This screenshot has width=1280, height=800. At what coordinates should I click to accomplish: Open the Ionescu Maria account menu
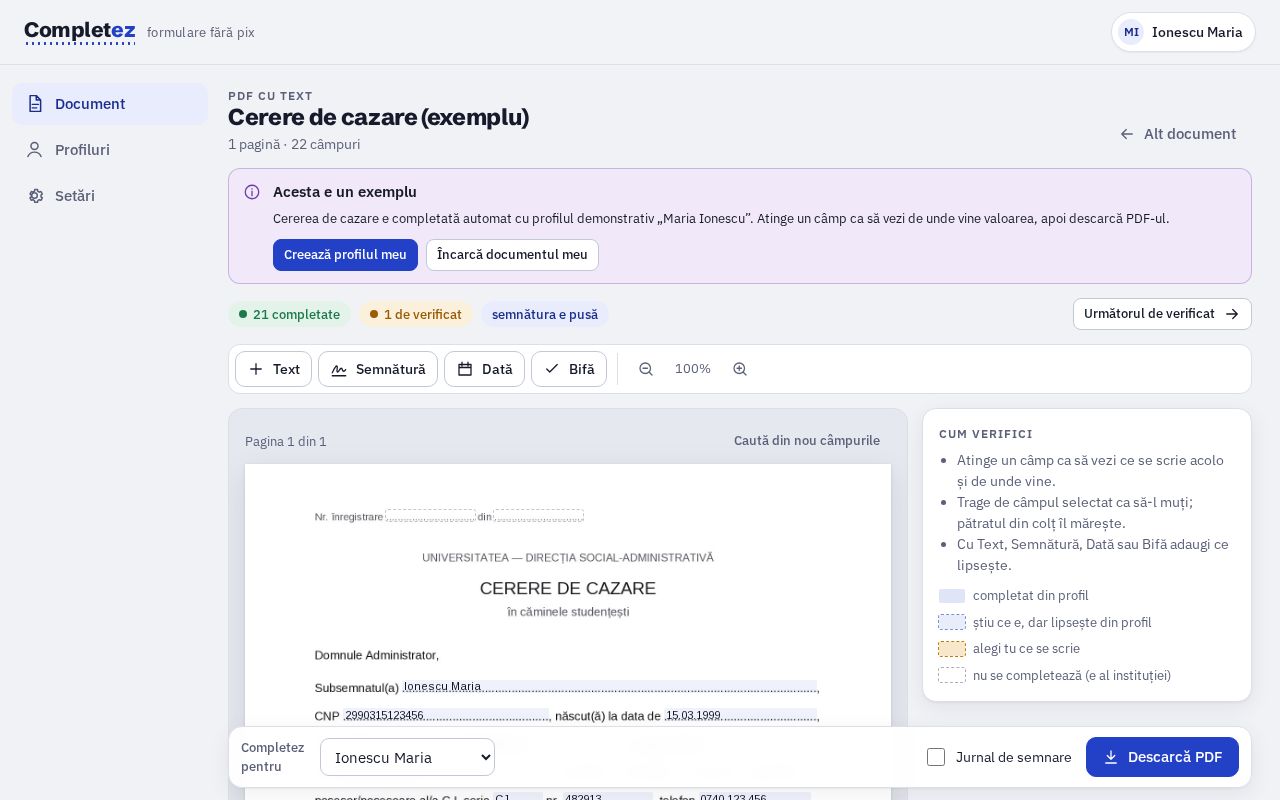1183,32
